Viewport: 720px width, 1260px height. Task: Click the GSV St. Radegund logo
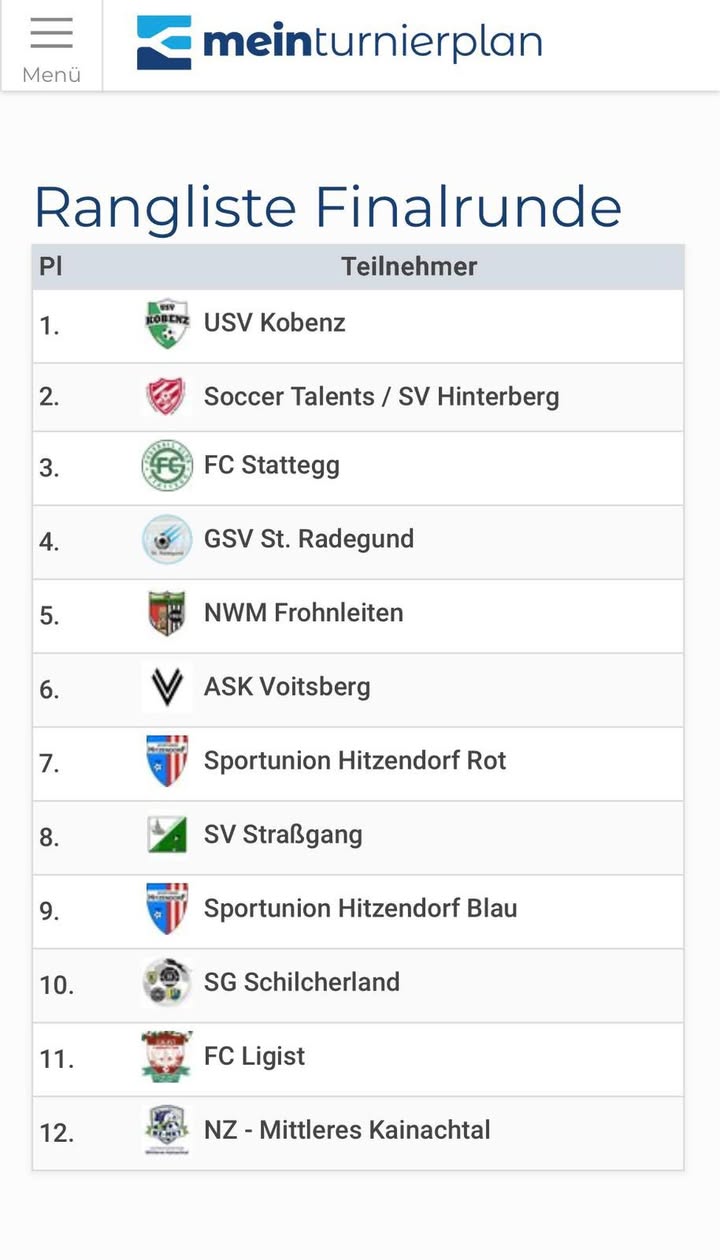pos(167,540)
